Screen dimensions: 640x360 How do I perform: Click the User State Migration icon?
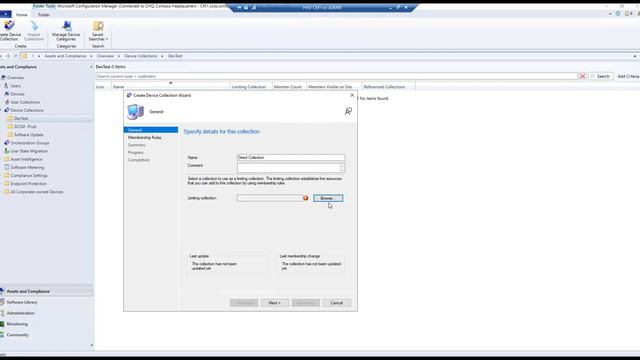point(7,151)
